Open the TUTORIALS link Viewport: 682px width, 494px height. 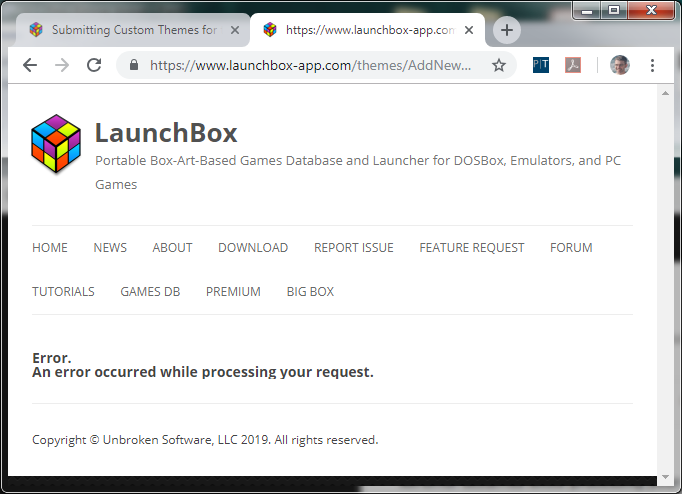coord(63,291)
